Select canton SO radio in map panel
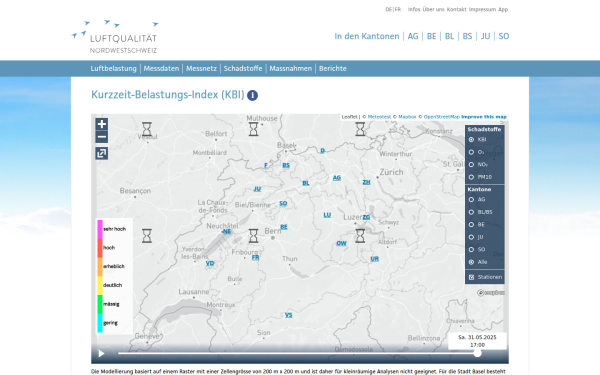 pyautogui.click(x=471, y=249)
